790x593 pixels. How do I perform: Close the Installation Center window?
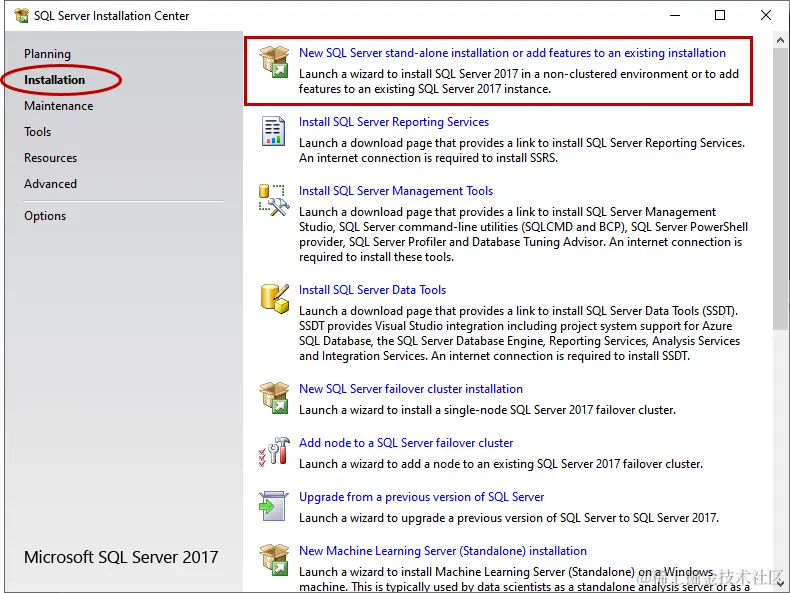[x=766, y=16]
